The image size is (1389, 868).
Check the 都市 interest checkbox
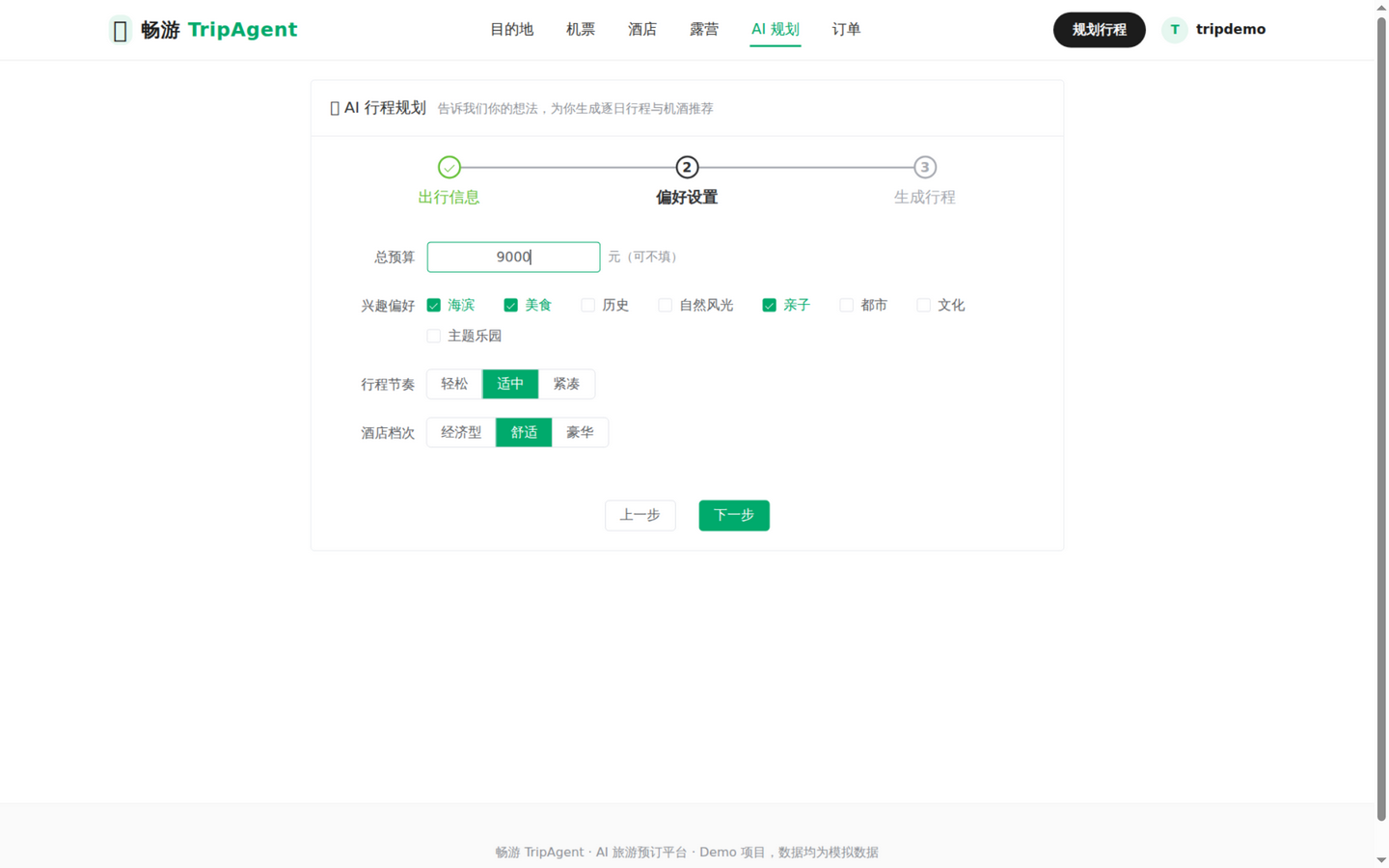pos(847,305)
